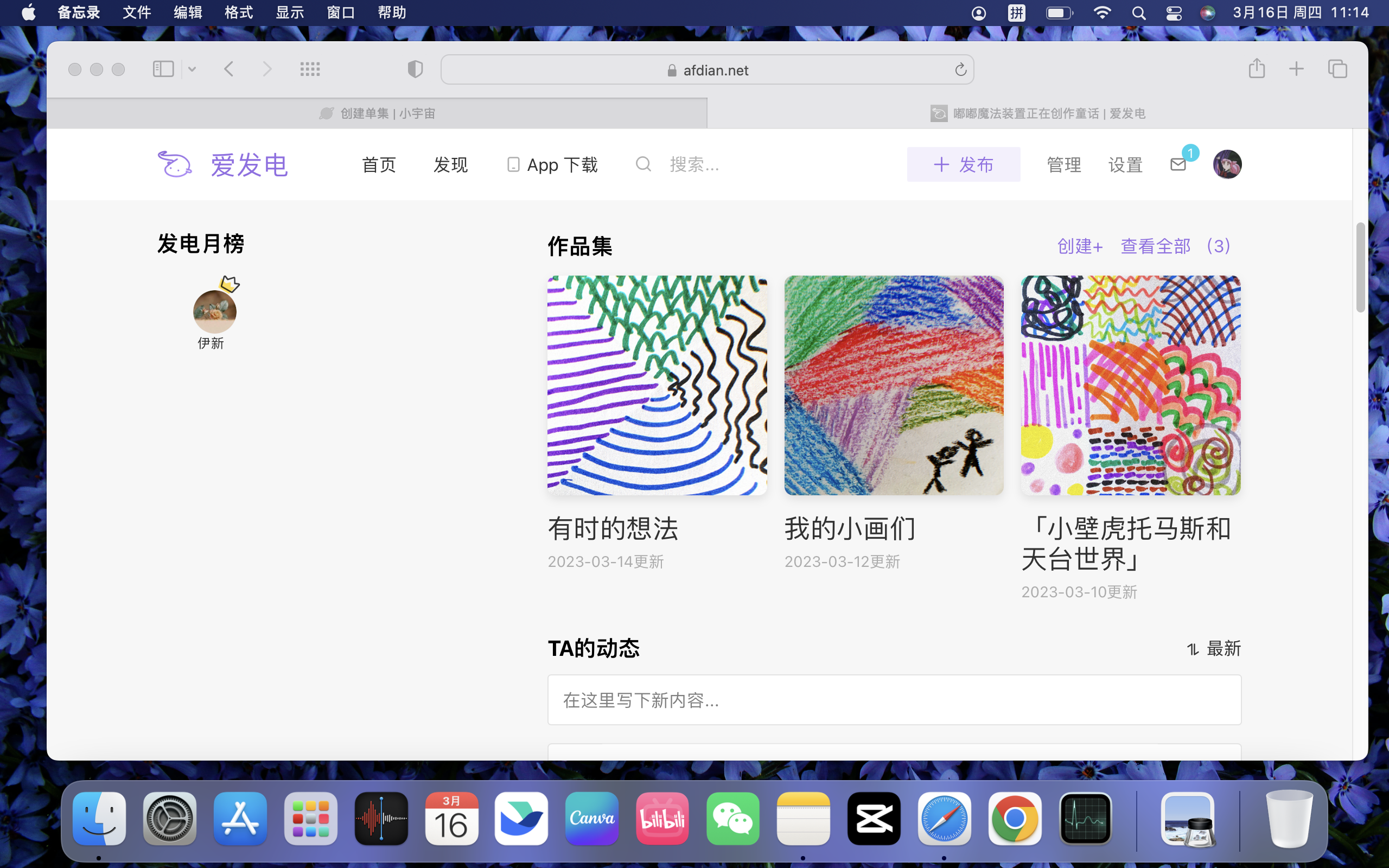Click the Safari share icon
The image size is (1389, 868).
tap(1257, 69)
